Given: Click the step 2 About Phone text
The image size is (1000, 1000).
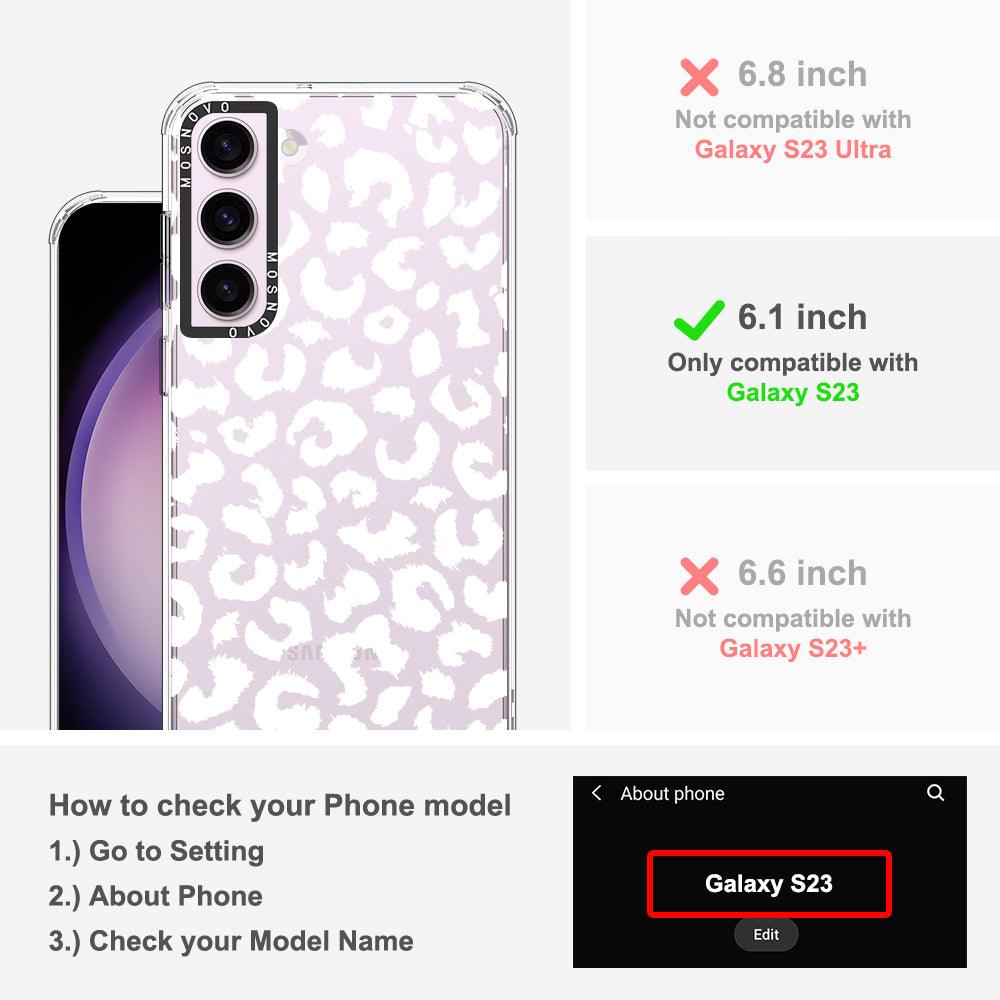Looking at the screenshot, I should 156,896.
